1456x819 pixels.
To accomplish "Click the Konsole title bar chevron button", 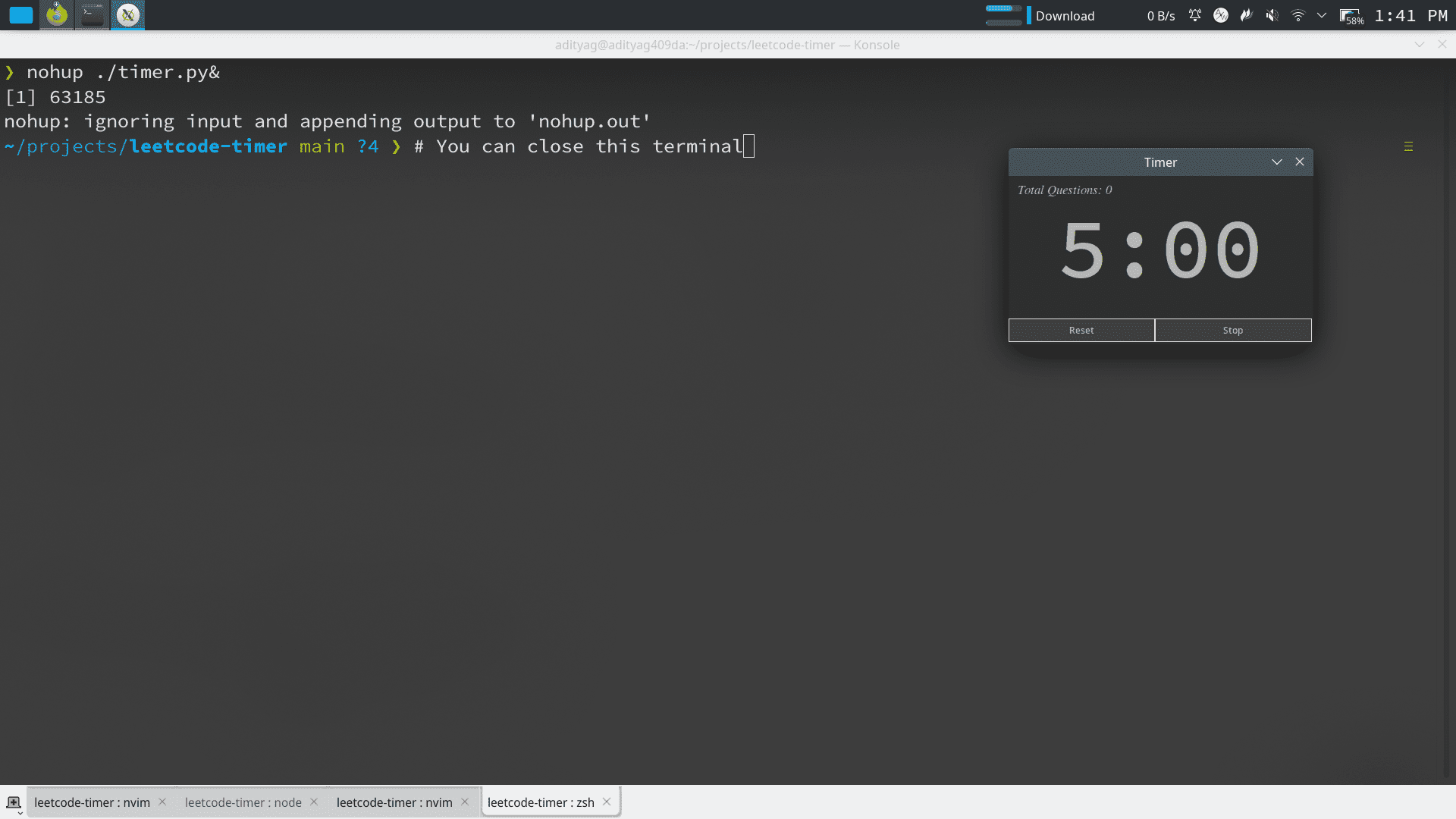I will (1420, 45).
